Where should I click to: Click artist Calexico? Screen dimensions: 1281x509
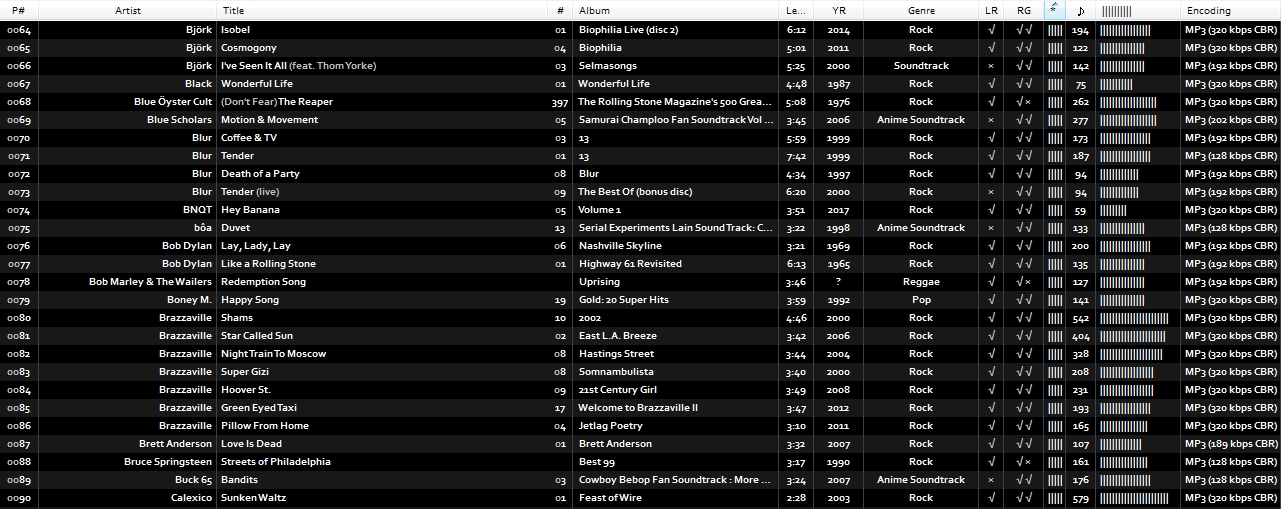pos(191,498)
